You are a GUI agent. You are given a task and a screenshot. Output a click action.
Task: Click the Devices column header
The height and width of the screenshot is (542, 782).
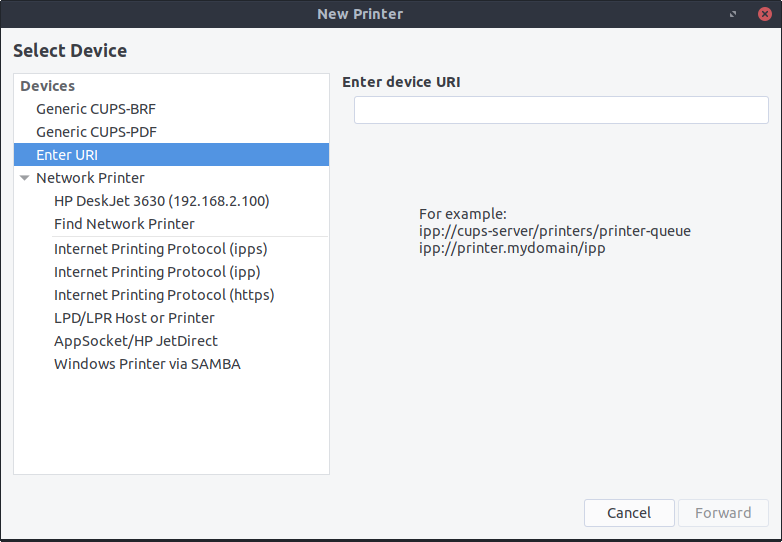pyautogui.click(x=48, y=86)
